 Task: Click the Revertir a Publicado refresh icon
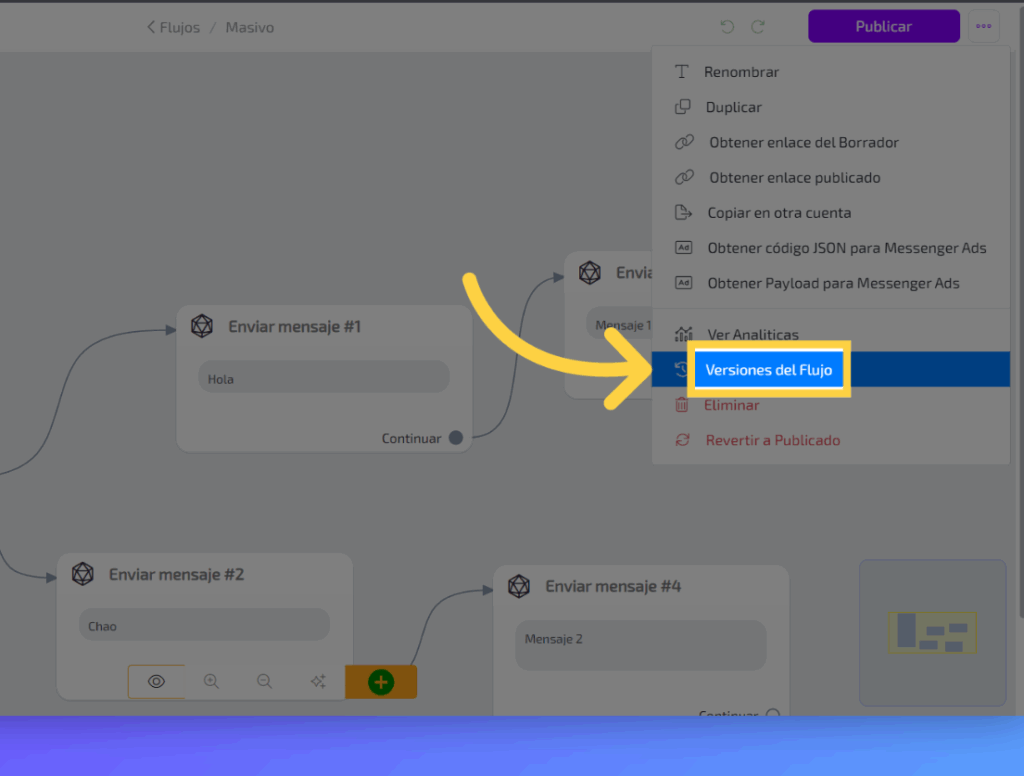[x=682, y=440]
